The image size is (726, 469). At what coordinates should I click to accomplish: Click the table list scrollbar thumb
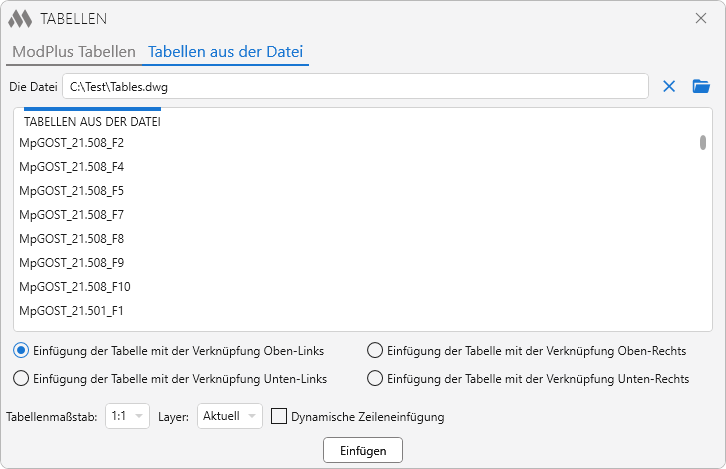(703, 142)
